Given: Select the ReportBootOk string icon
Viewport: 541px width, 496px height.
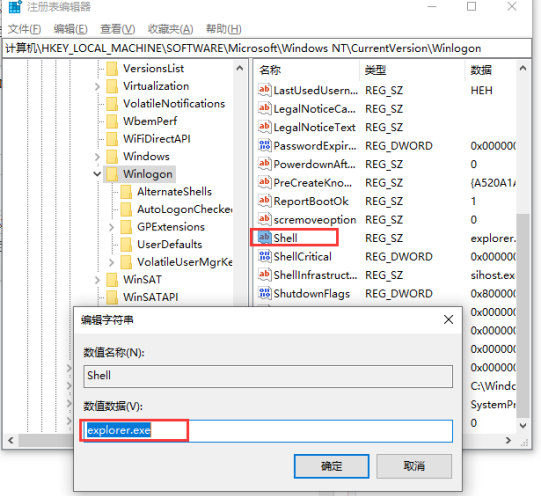Looking at the screenshot, I should click(x=265, y=201).
